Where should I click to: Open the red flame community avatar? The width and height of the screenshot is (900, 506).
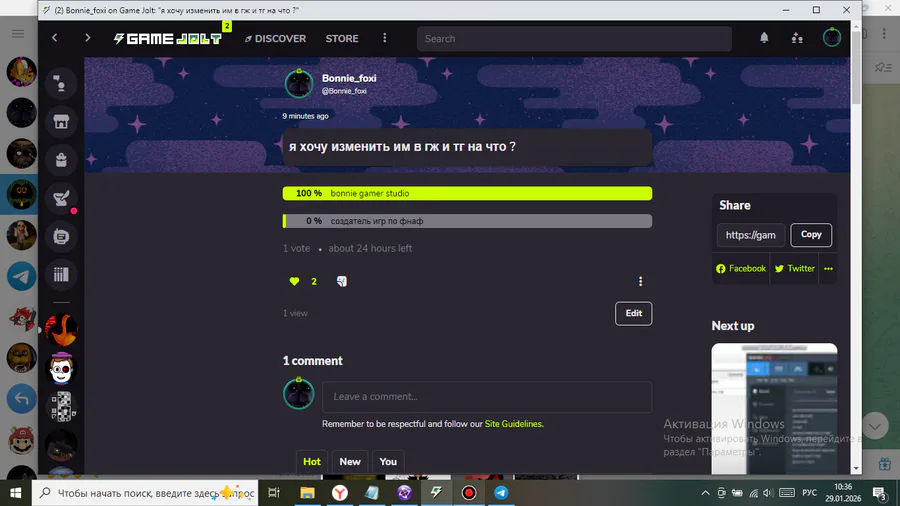click(61, 330)
